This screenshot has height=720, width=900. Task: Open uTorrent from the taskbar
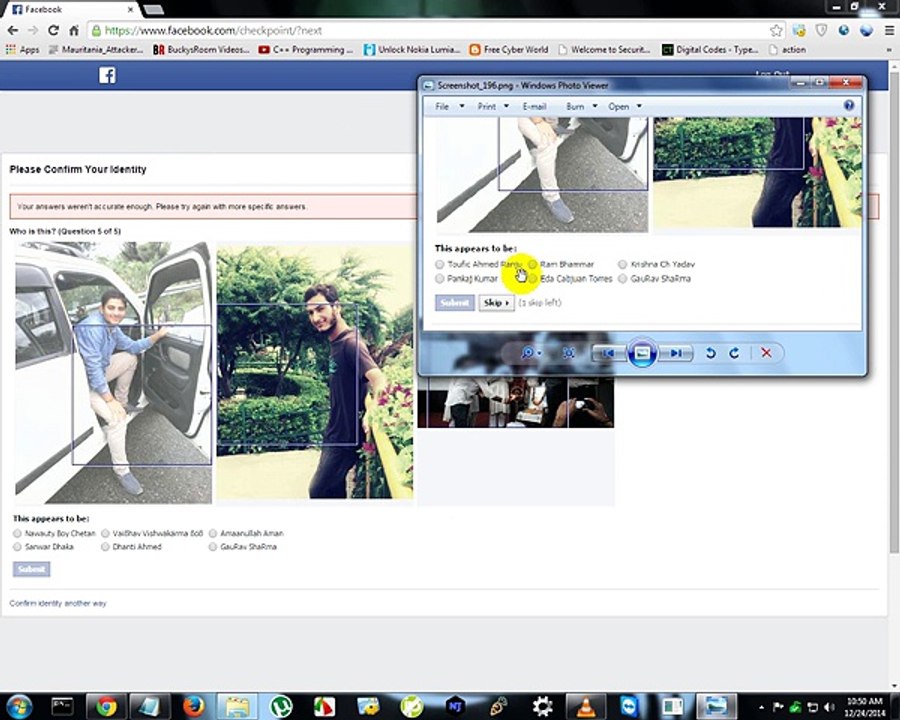pos(281,706)
